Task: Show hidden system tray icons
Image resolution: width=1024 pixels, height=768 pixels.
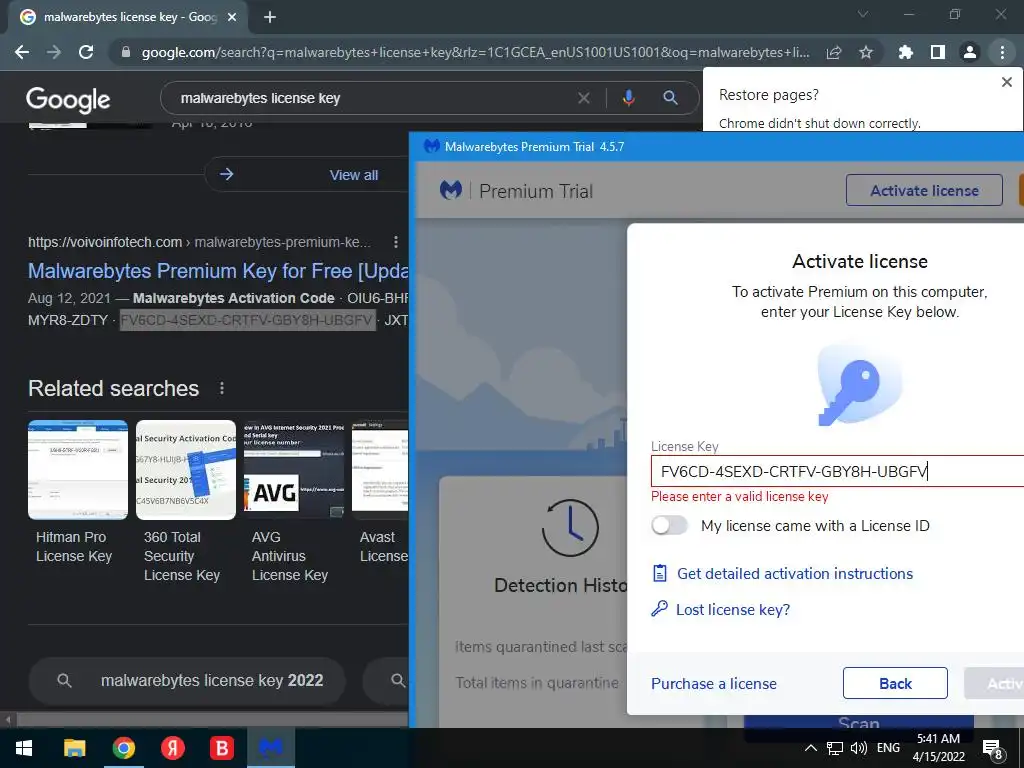Action: pos(810,748)
